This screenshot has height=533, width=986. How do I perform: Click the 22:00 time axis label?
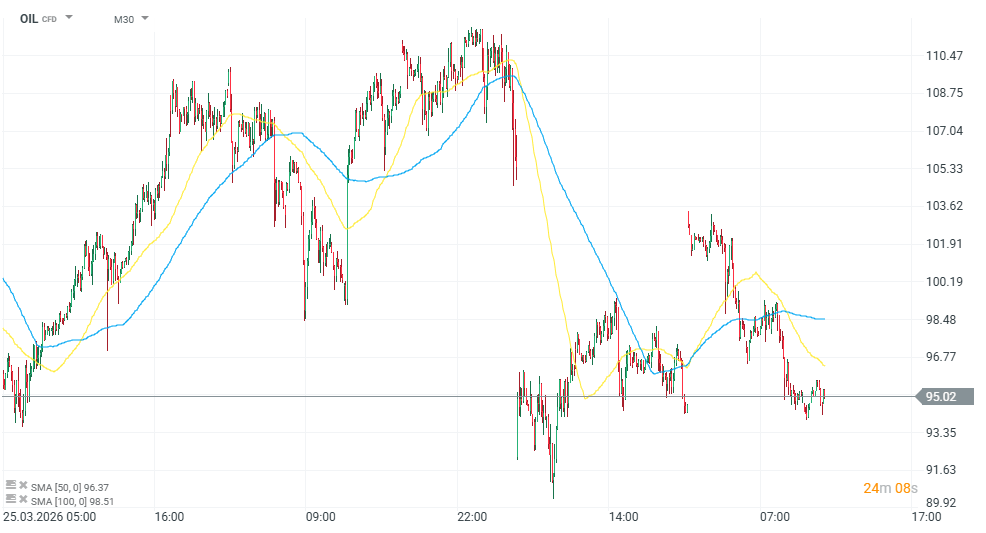(x=472, y=517)
